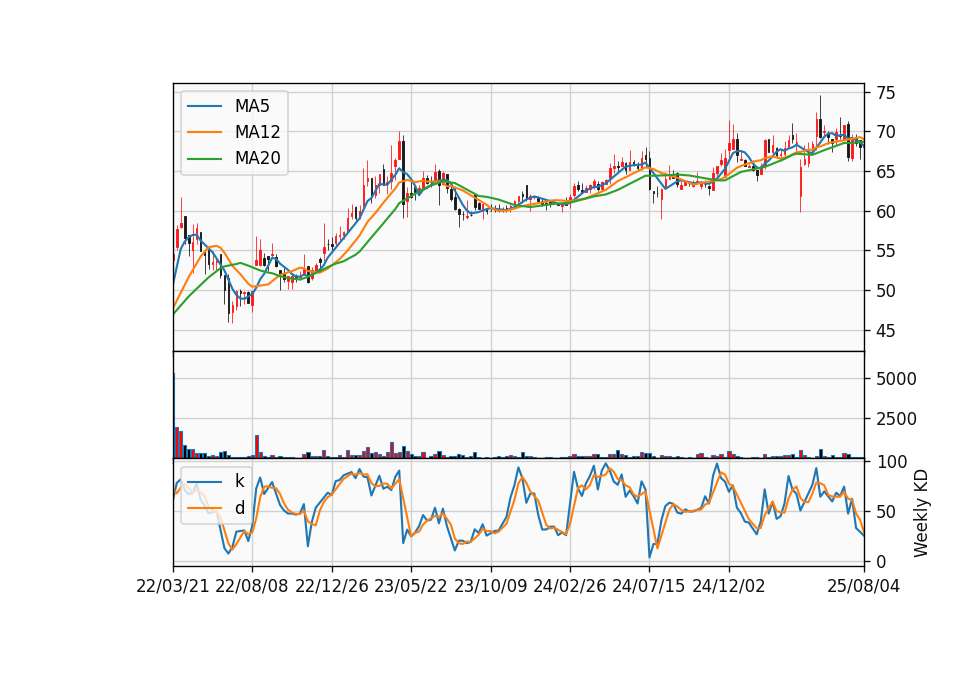
Task: Click the 75 price axis label
Action: click(x=886, y=93)
